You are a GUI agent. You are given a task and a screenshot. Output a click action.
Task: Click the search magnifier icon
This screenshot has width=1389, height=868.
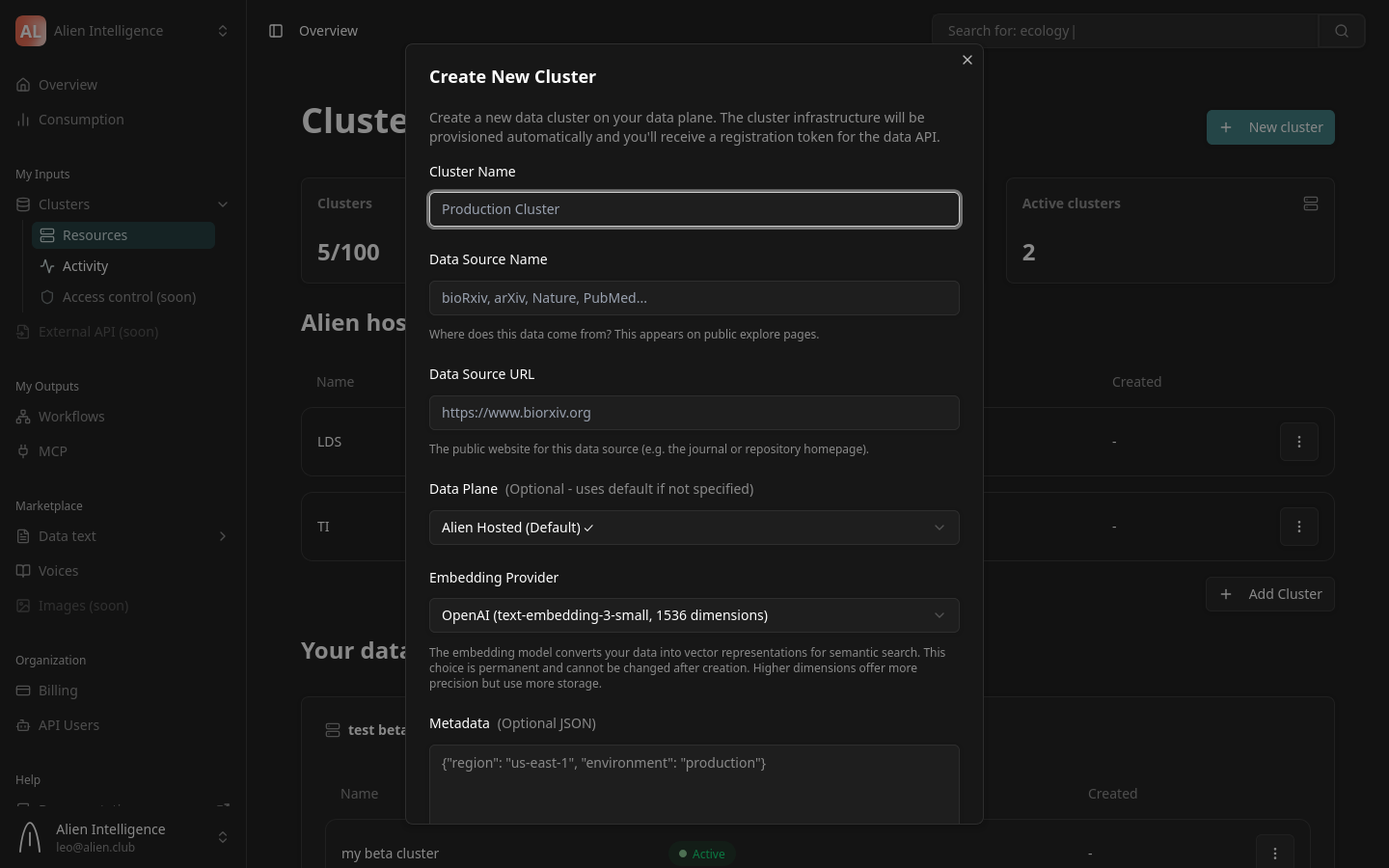(1342, 30)
